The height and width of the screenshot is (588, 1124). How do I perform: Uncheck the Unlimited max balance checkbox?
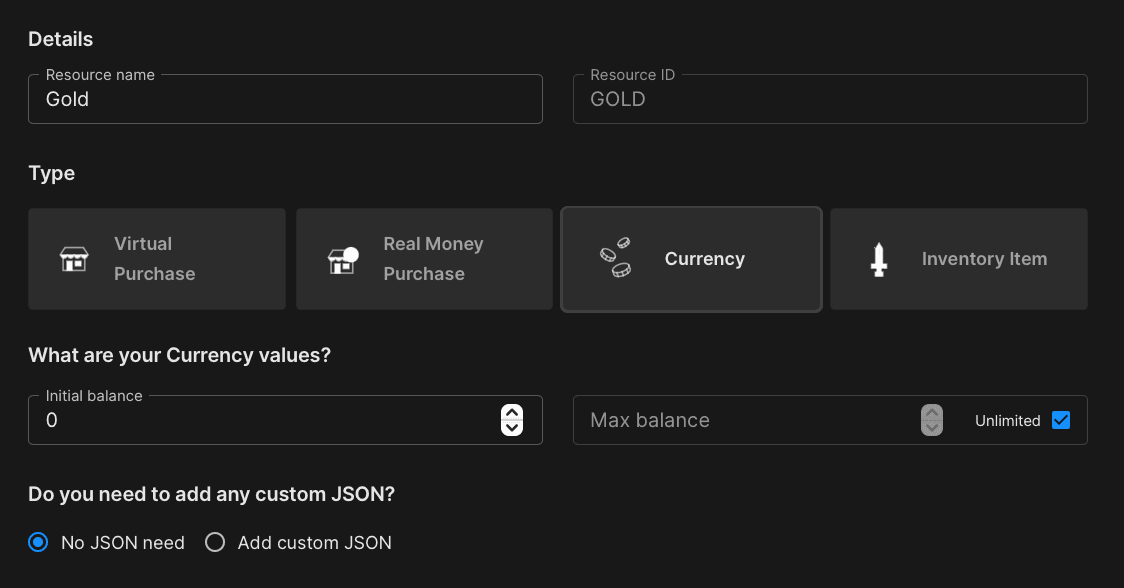(1061, 420)
